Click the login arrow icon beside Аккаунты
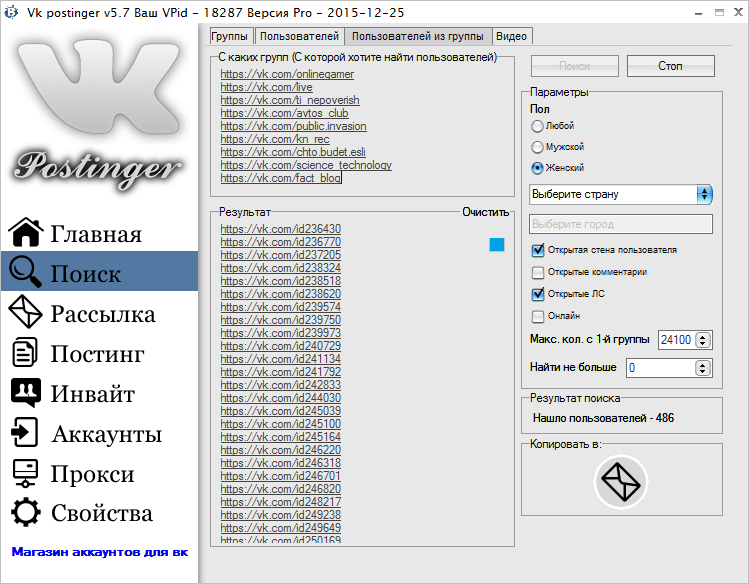The image size is (749, 584). 24,432
